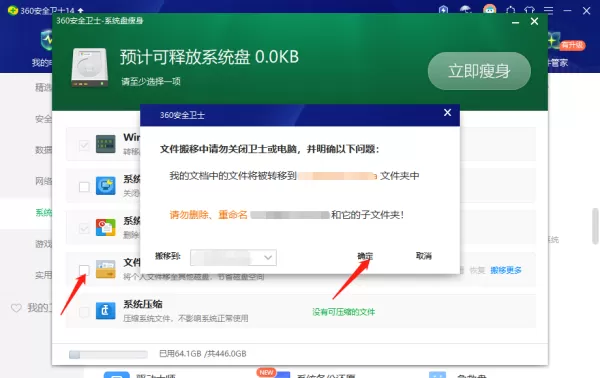The image size is (600, 378).
Task: Click the 预计可释放系统盘 0.0KB heading
Action: click(209, 57)
